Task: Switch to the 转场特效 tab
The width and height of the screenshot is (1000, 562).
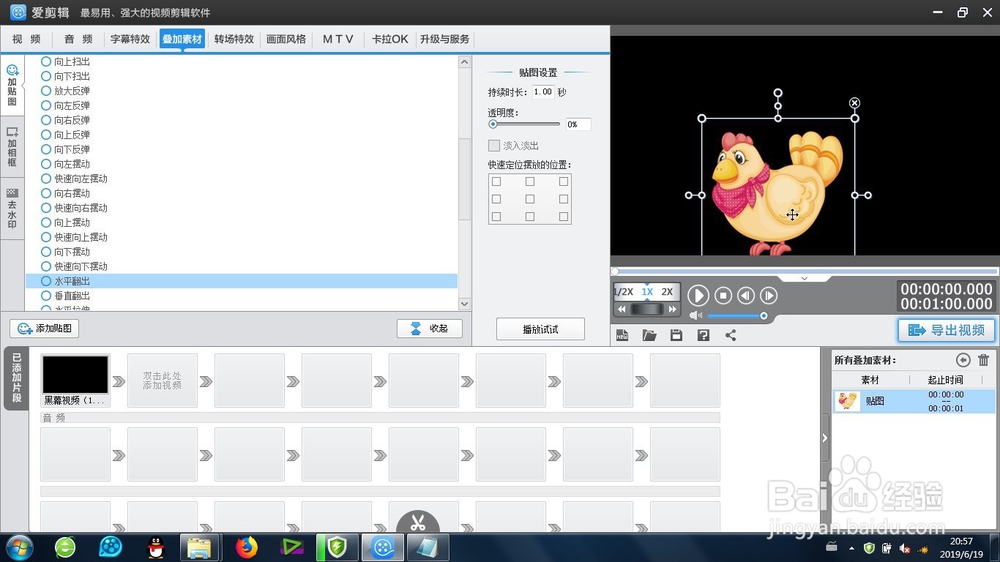Action: tap(234, 39)
